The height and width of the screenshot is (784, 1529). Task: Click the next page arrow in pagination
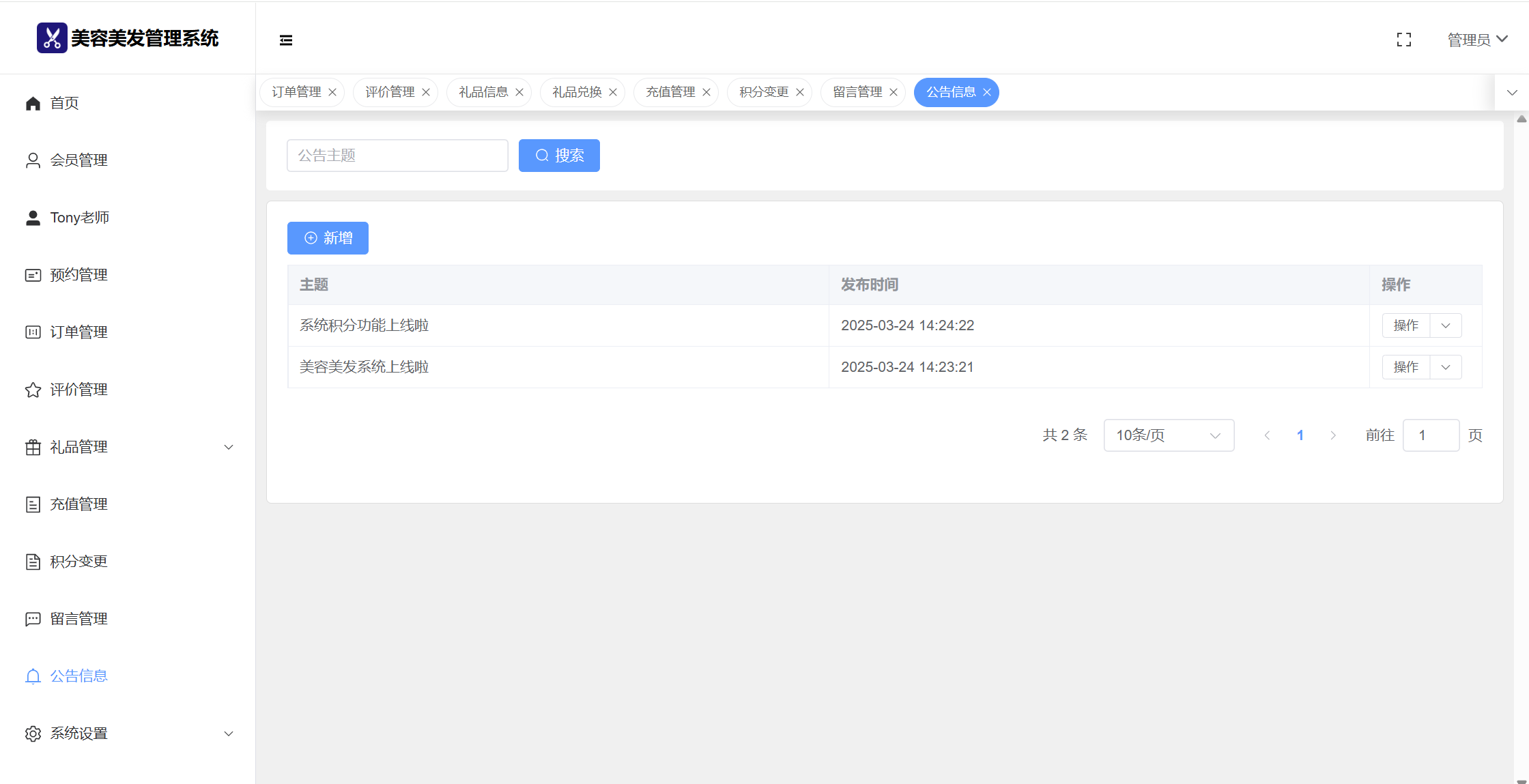1332,435
